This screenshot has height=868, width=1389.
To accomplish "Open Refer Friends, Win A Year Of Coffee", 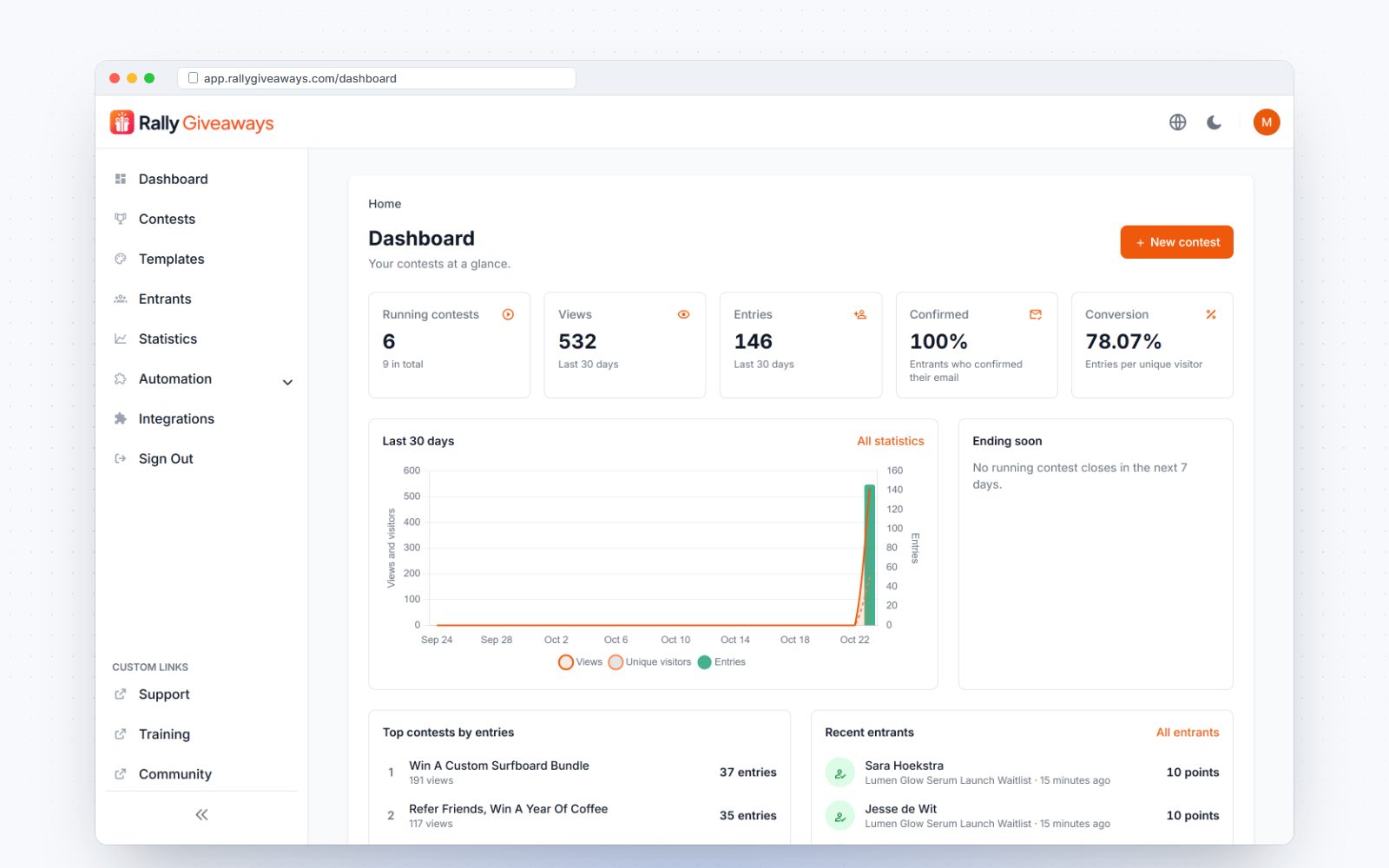I will coord(509,809).
